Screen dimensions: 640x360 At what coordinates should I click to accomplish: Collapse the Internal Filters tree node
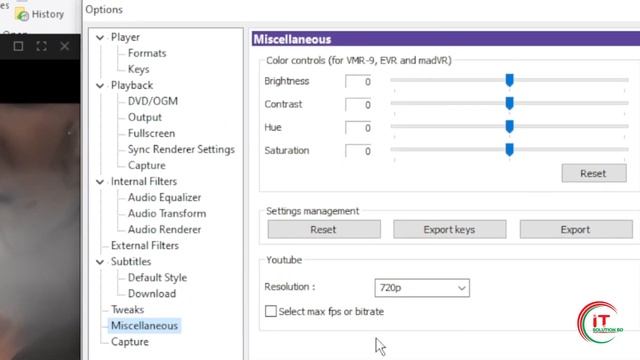(100, 182)
